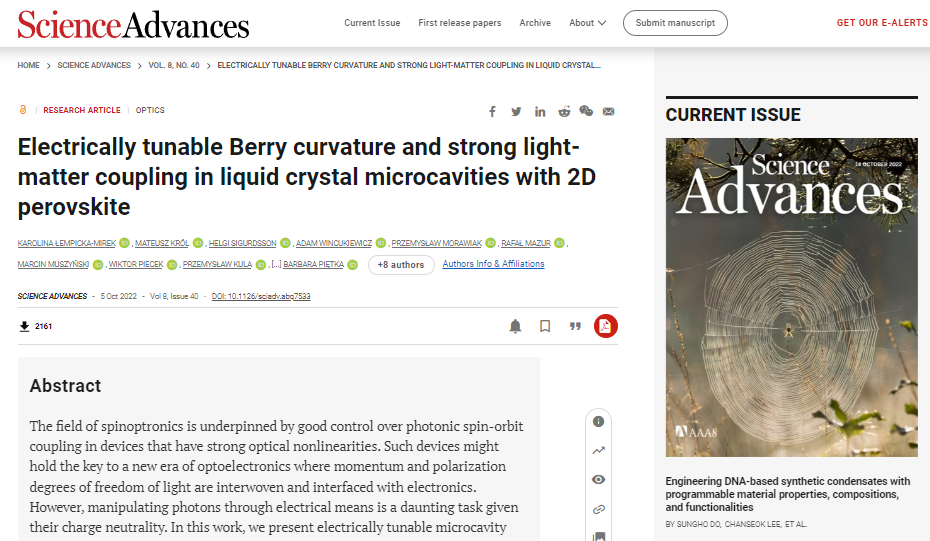Open the red PDF download icon

[x=606, y=326]
